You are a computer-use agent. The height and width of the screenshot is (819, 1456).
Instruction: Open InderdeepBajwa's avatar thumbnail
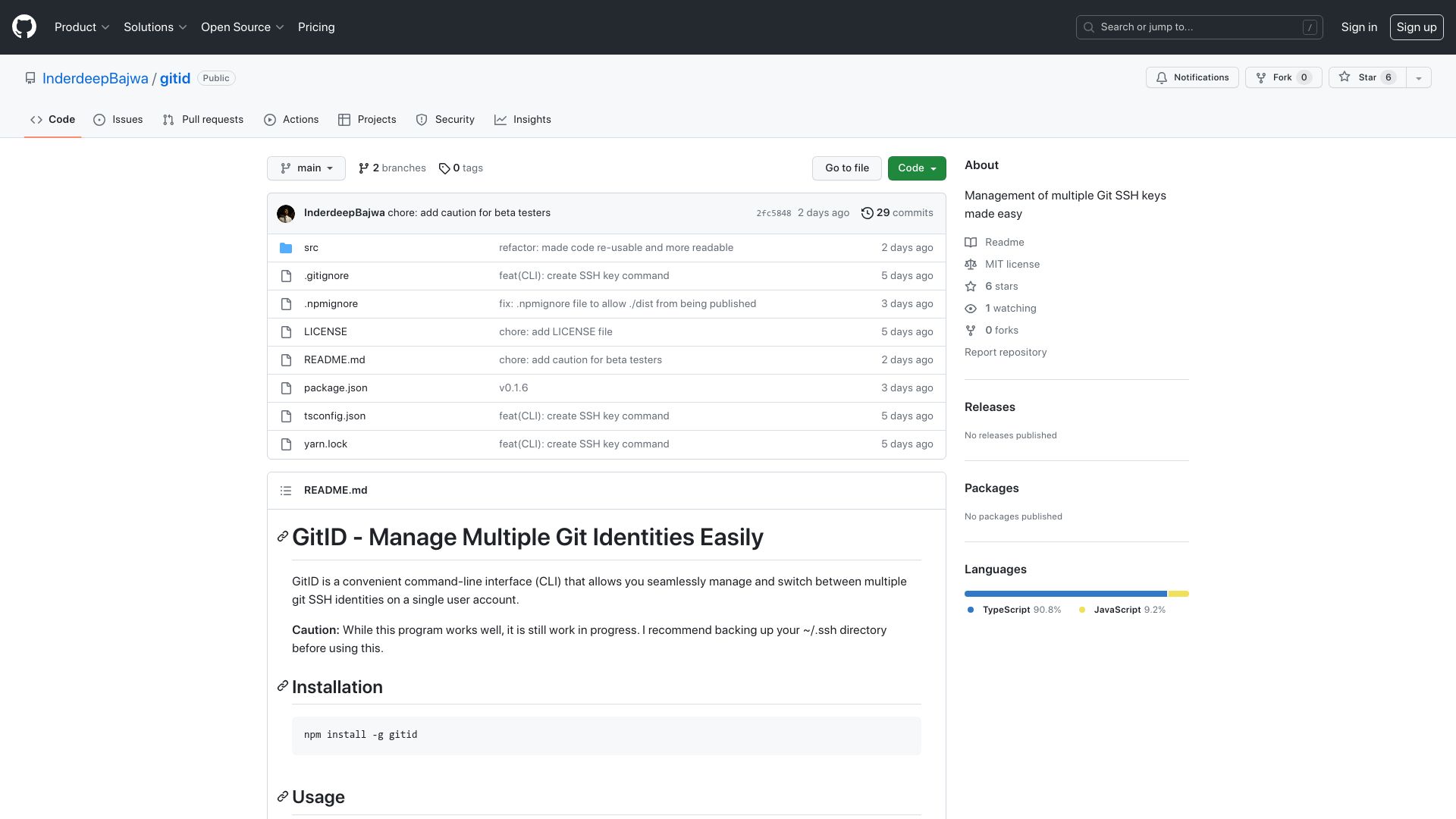[286, 214]
